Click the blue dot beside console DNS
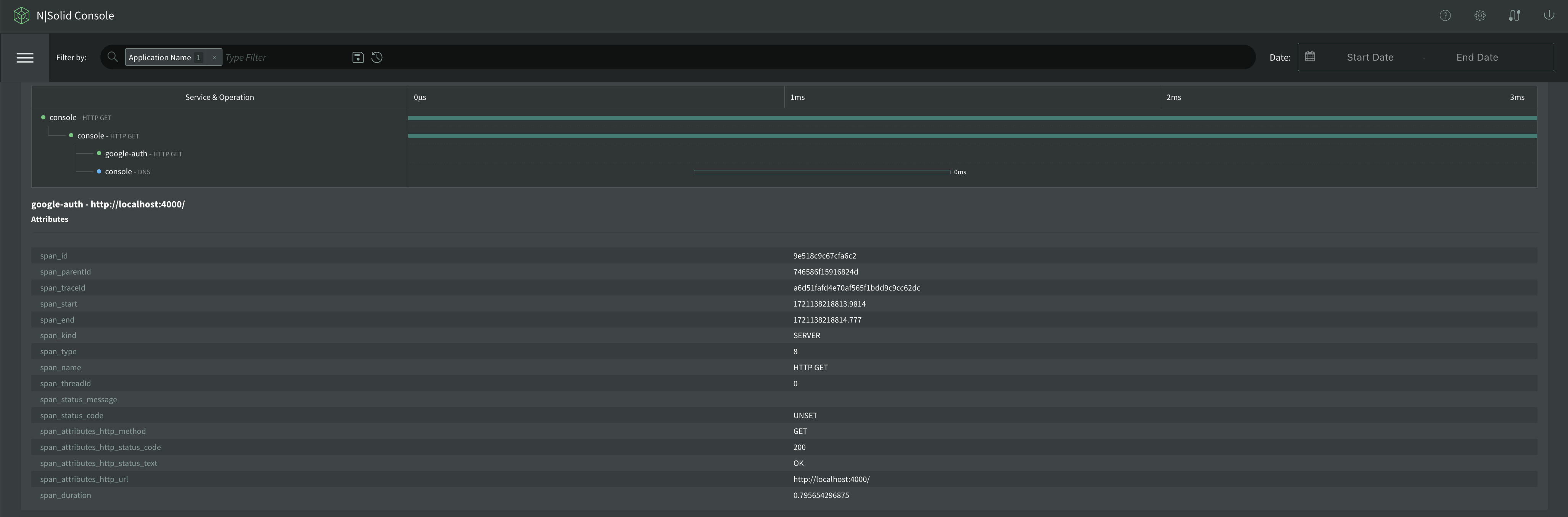 98,172
